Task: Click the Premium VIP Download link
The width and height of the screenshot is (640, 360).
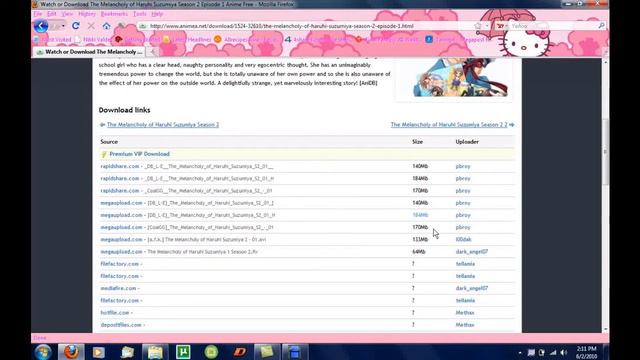Action: [x=139, y=154]
